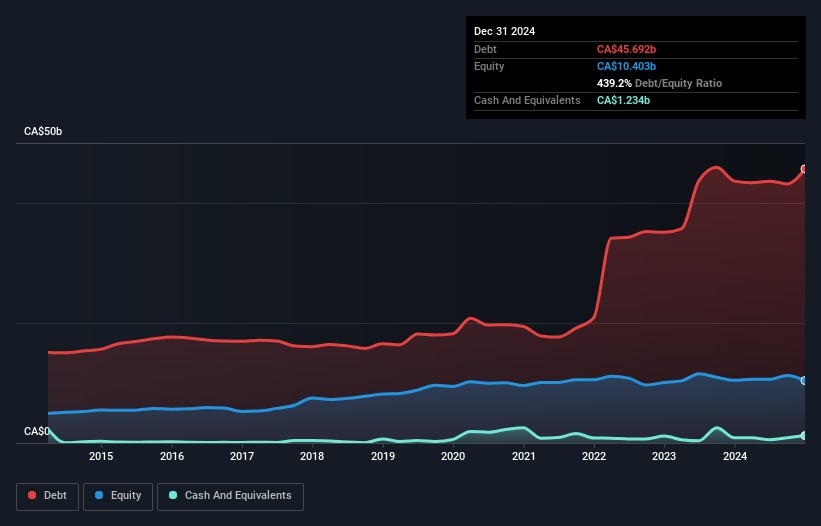
Task: Hide the Cash And Equivalents series
Action: pos(230,496)
